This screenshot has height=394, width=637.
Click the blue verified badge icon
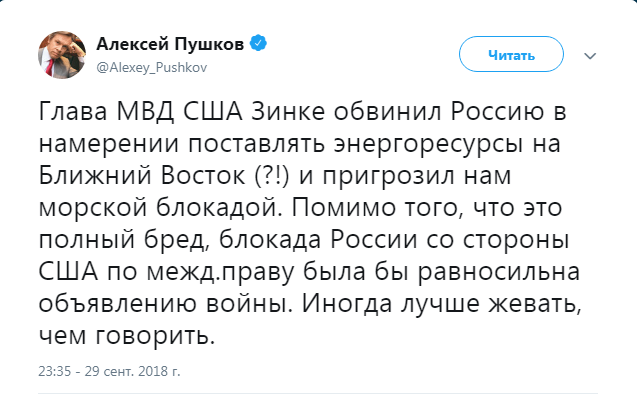(258, 43)
